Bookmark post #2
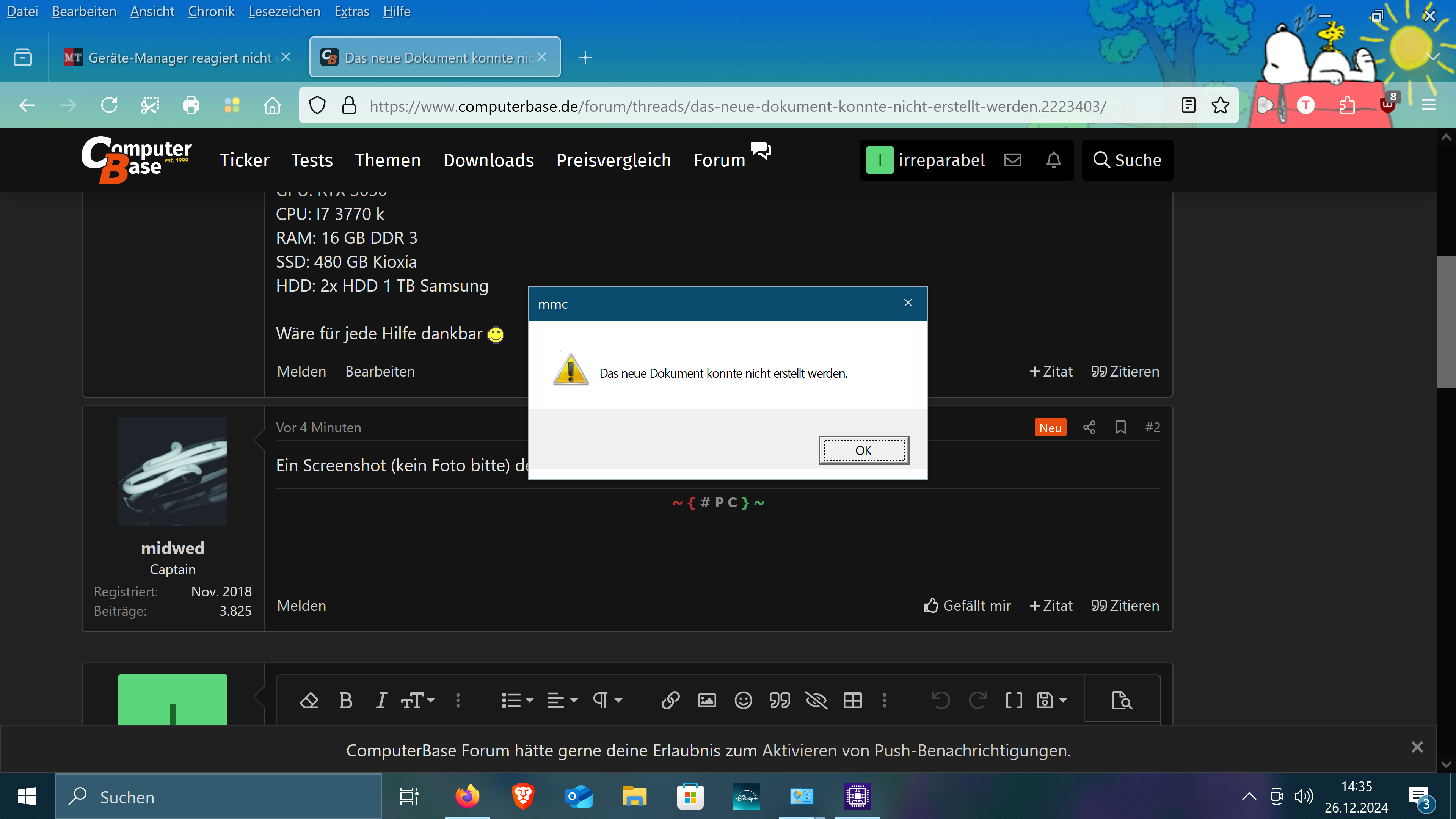This screenshot has height=819, width=1456. click(1120, 427)
